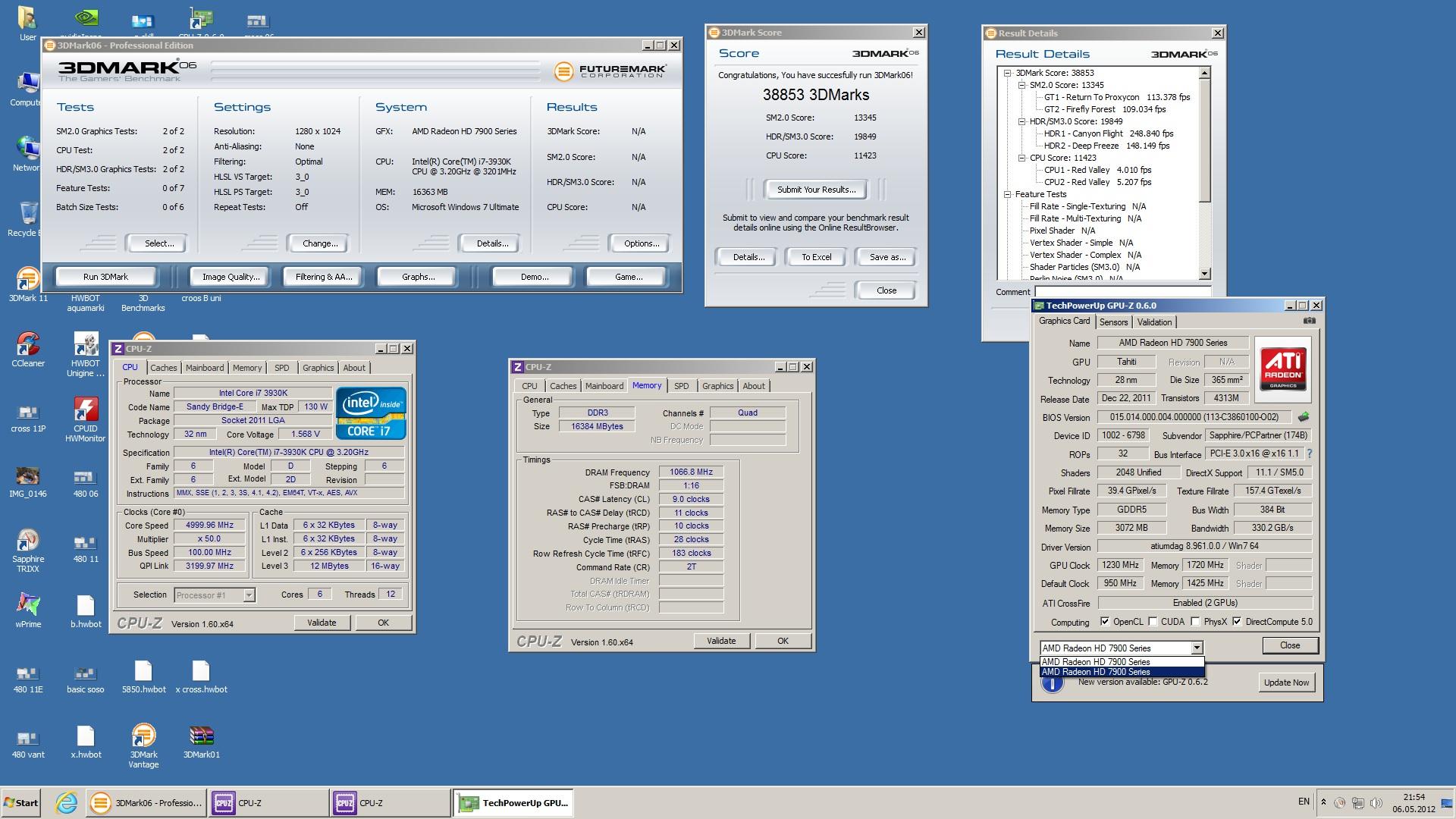Collapse the 3DMark Score: 38853 tree node

tap(1008, 73)
